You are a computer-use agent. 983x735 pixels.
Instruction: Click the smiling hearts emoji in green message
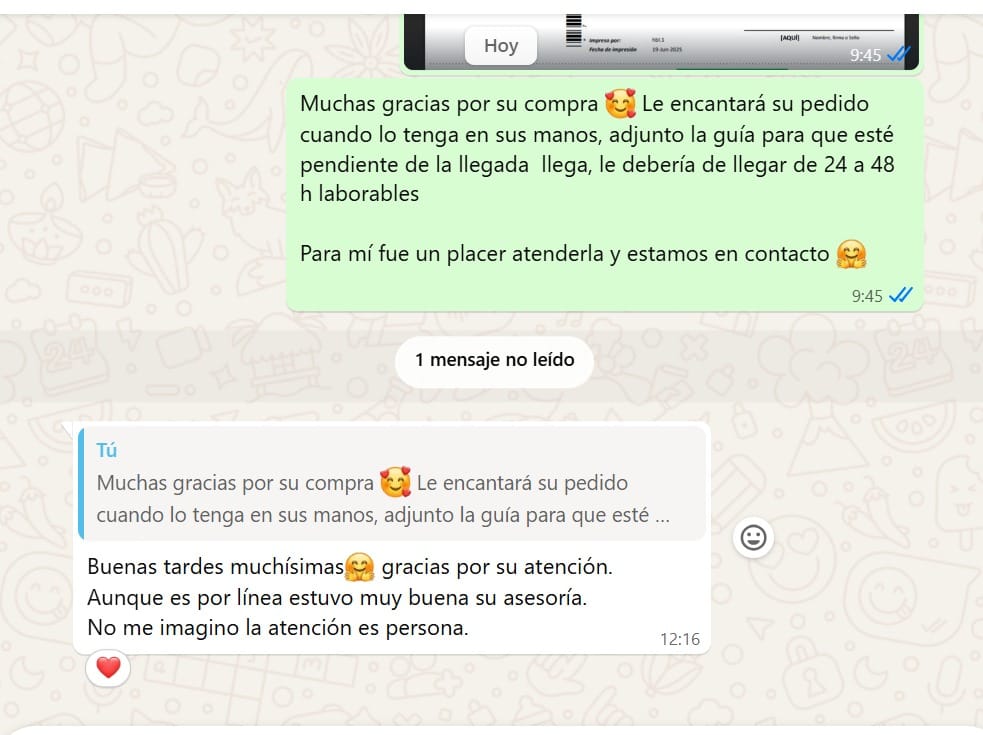[620, 103]
